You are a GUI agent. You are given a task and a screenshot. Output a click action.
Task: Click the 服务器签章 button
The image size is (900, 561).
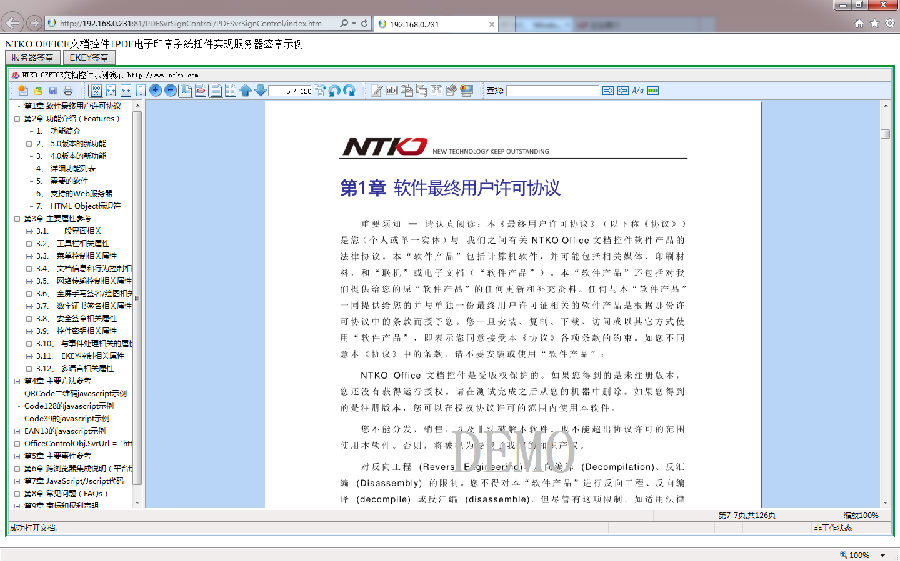pos(33,57)
